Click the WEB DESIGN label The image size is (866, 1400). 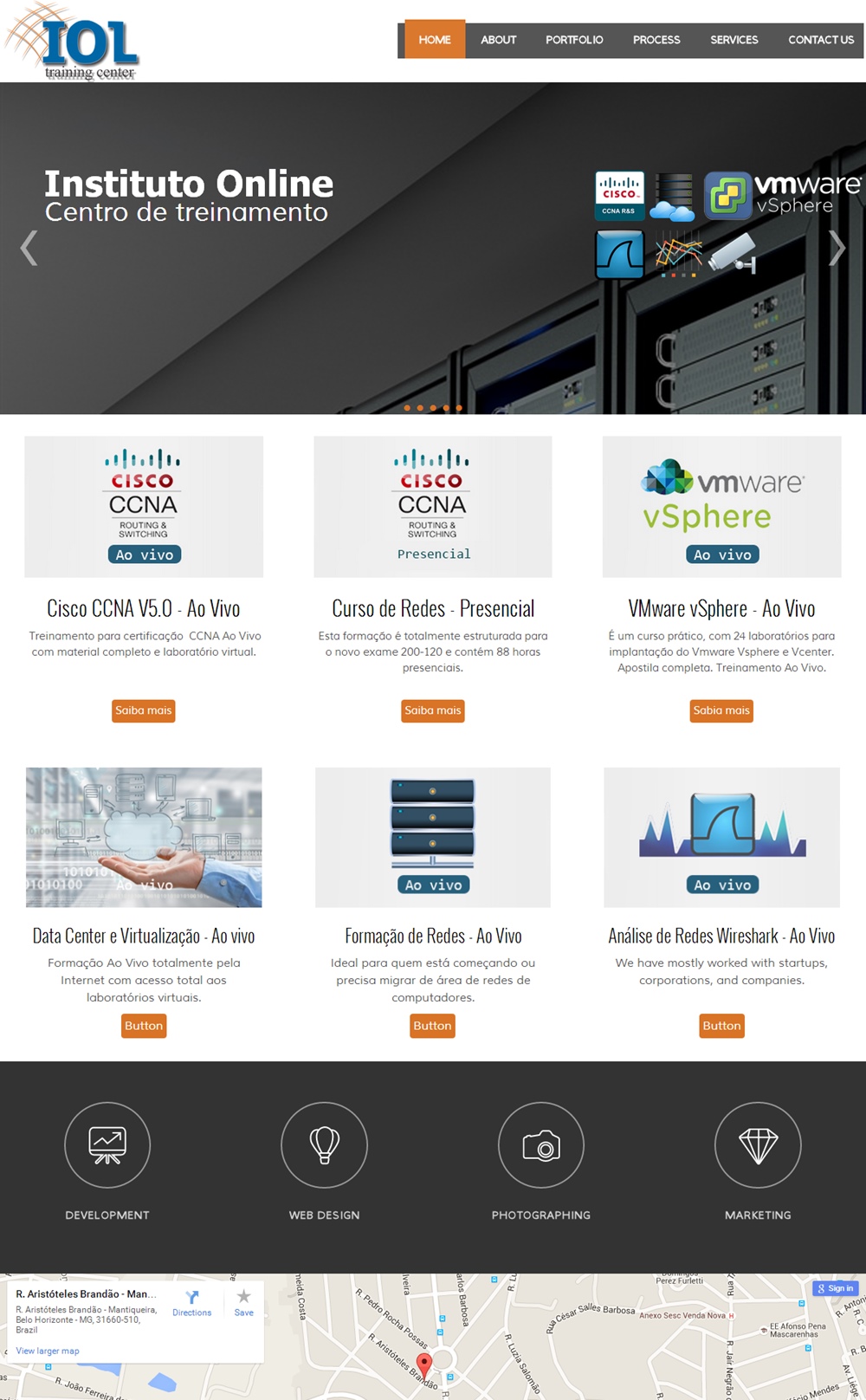coord(324,1215)
